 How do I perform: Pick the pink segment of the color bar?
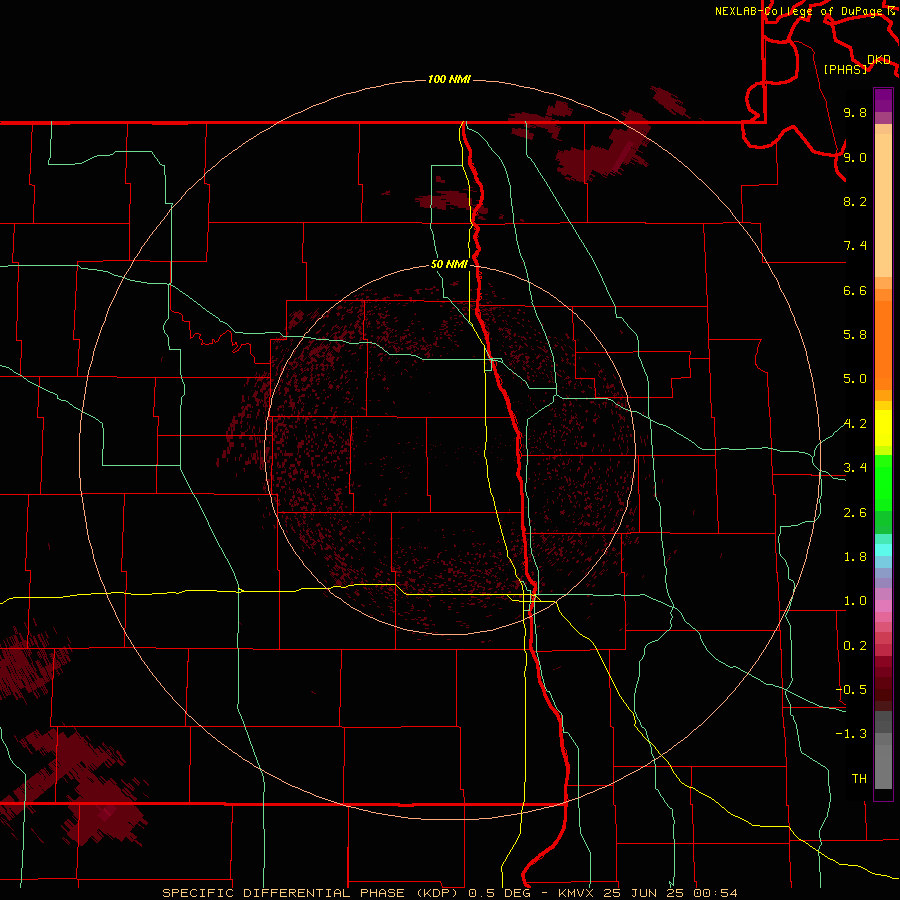[x=883, y=606]
